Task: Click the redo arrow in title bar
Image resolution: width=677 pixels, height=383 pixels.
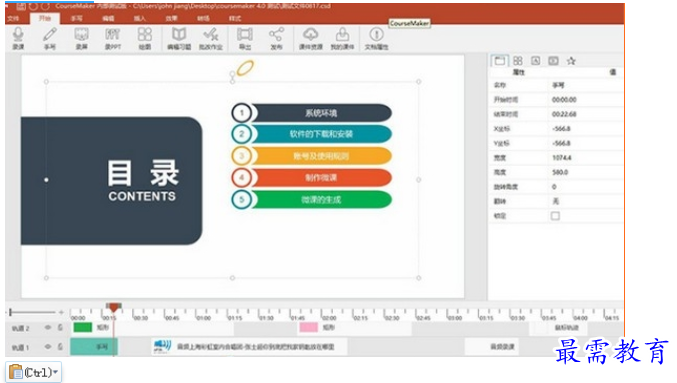Action: 45,6
